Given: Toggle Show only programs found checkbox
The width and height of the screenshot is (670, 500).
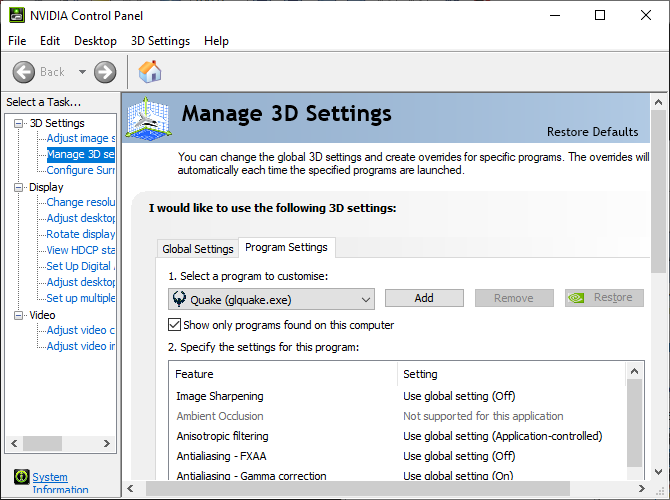Looking at the screenshot, I should 175,325.
